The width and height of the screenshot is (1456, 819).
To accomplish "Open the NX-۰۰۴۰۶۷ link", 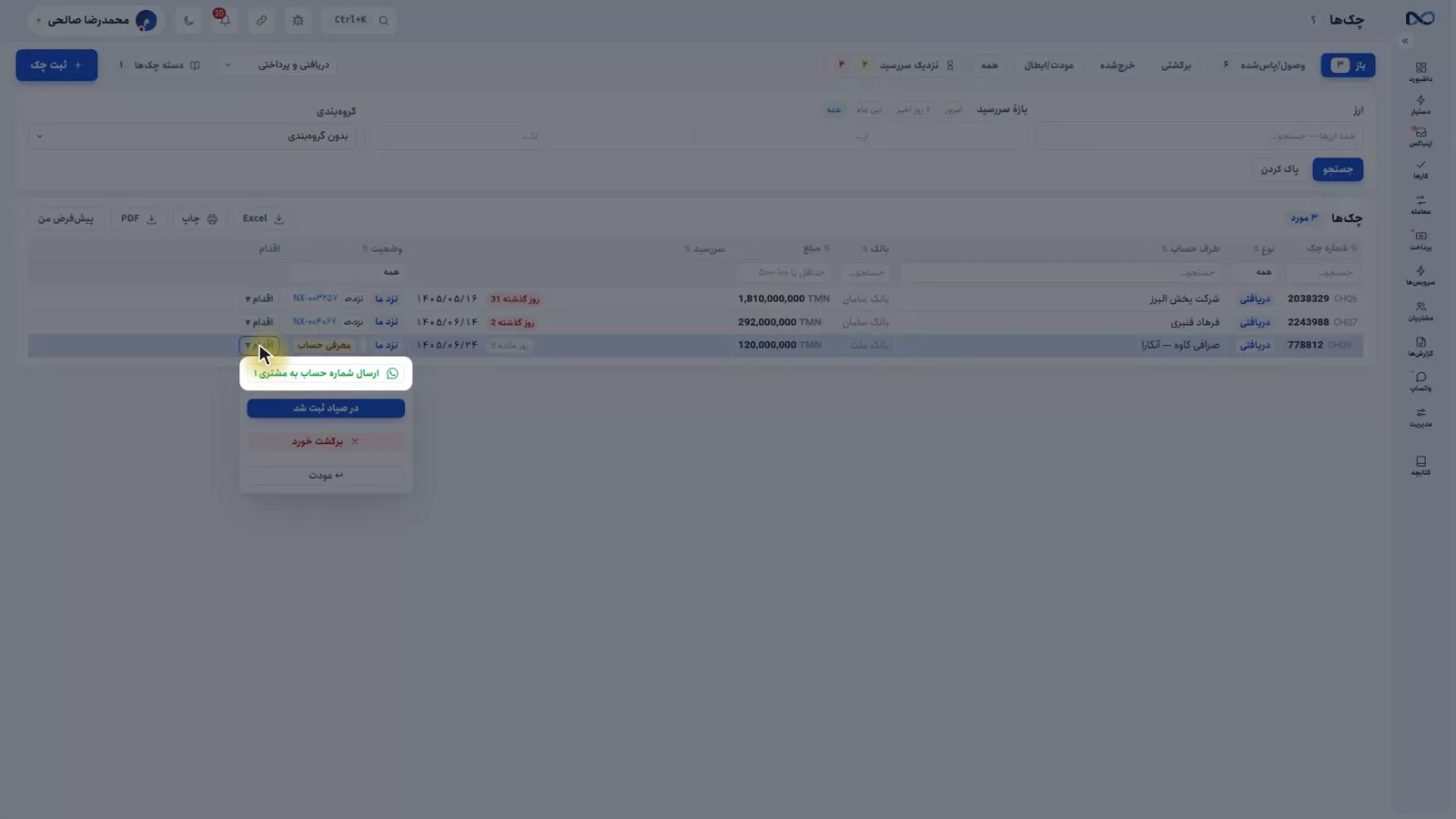I will click(x=315, y=322).
